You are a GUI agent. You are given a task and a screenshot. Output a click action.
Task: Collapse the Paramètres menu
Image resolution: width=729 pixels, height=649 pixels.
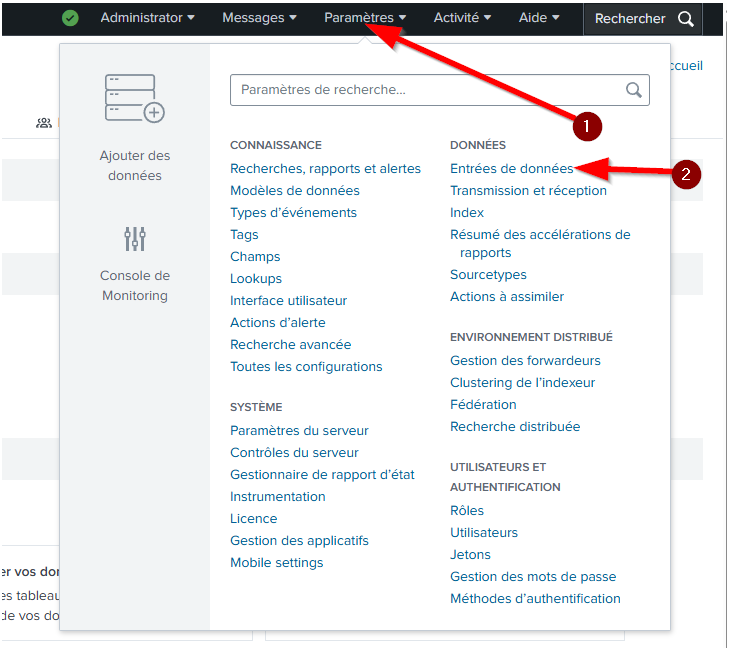tap(365, 18)
